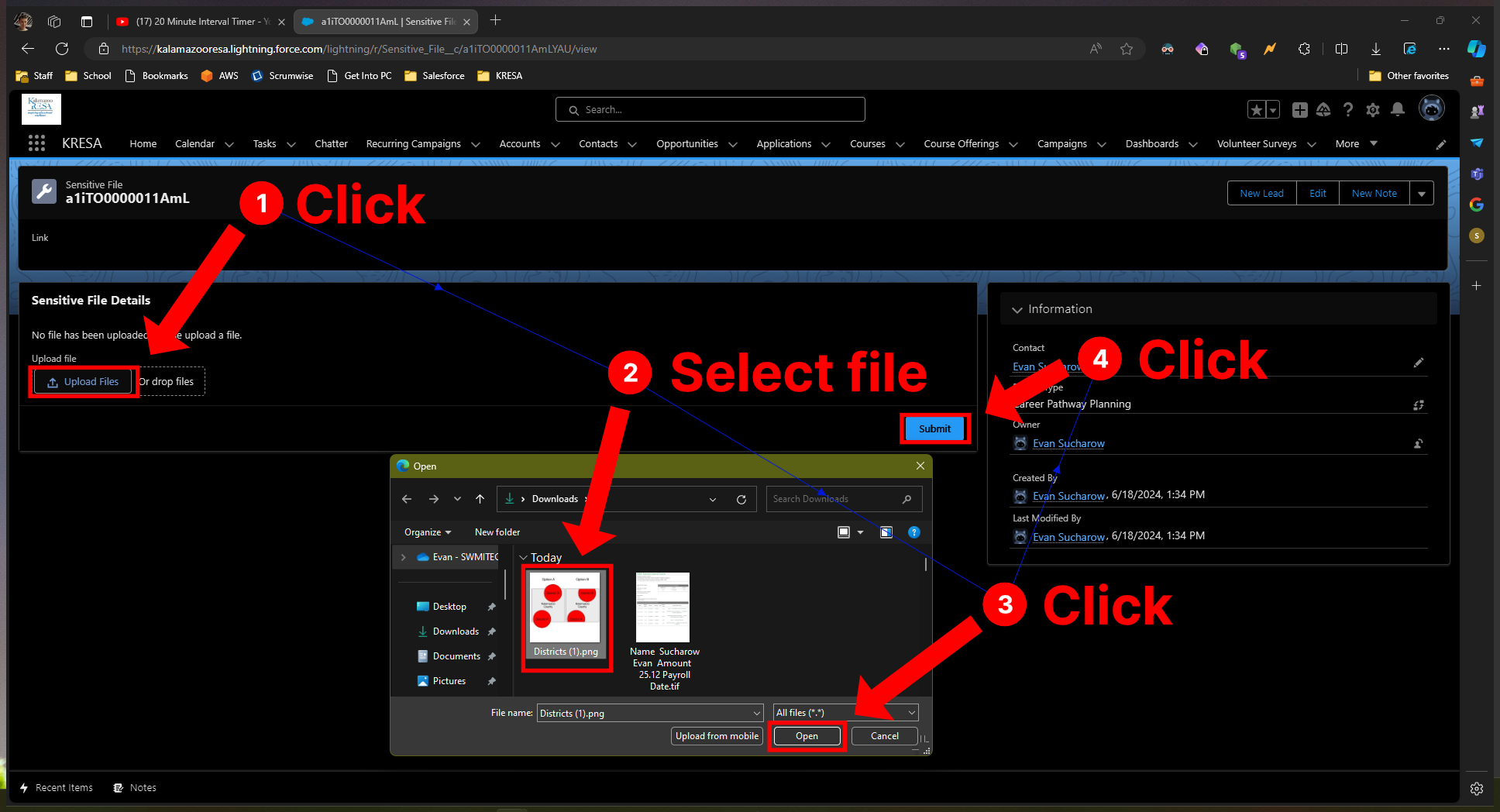Open Notes in utility bar
Viewport: 1500px width, 812px height.
(135, 788)
